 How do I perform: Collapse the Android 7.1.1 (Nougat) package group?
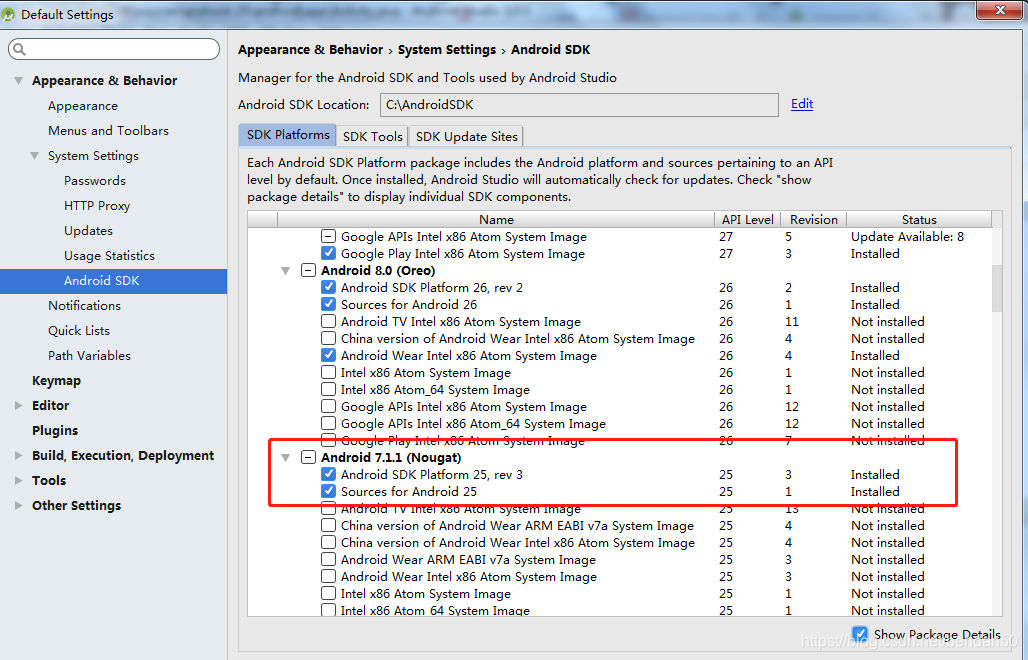click(286, 457)
